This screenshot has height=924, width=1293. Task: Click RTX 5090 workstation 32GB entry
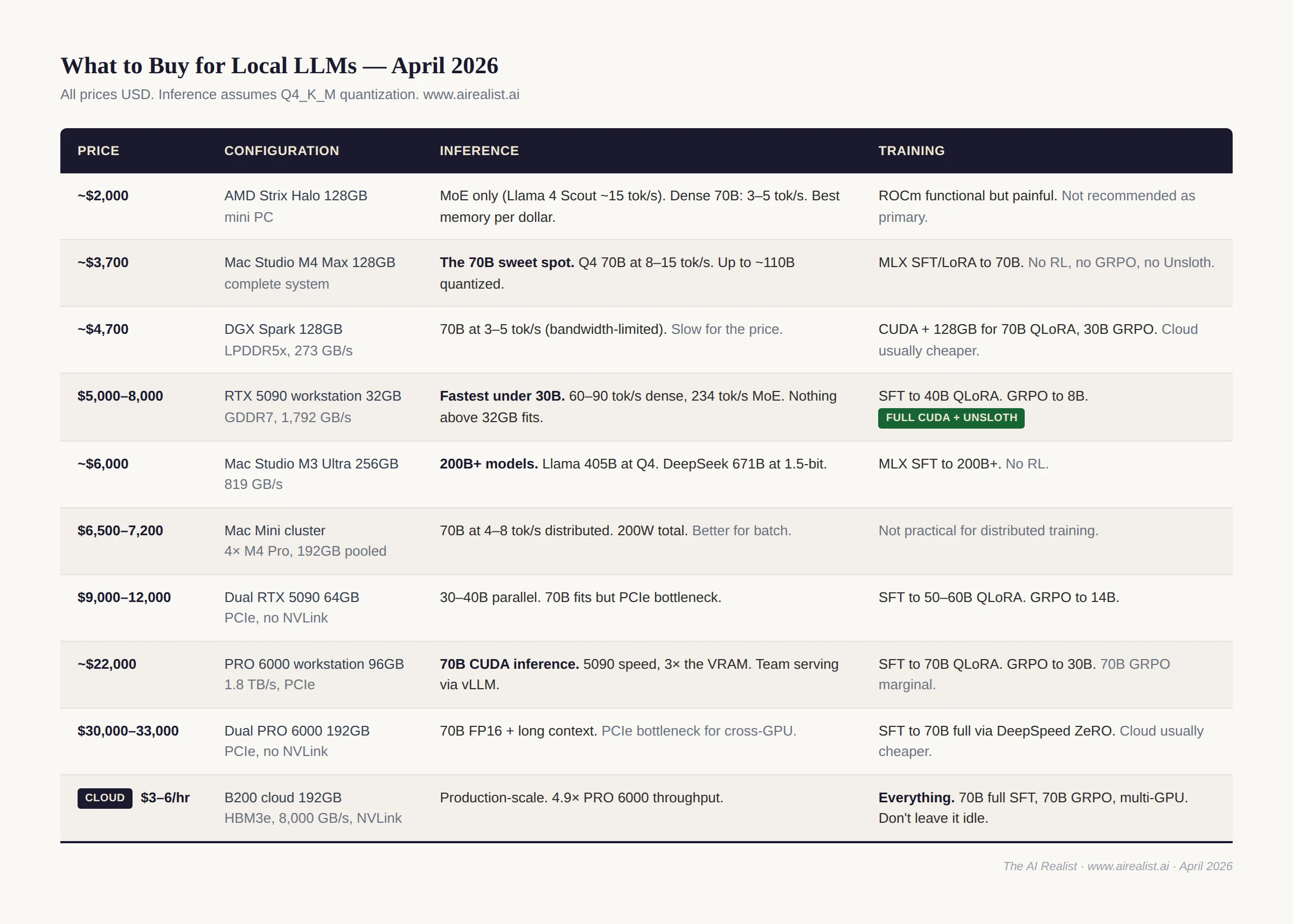point(312,396)
